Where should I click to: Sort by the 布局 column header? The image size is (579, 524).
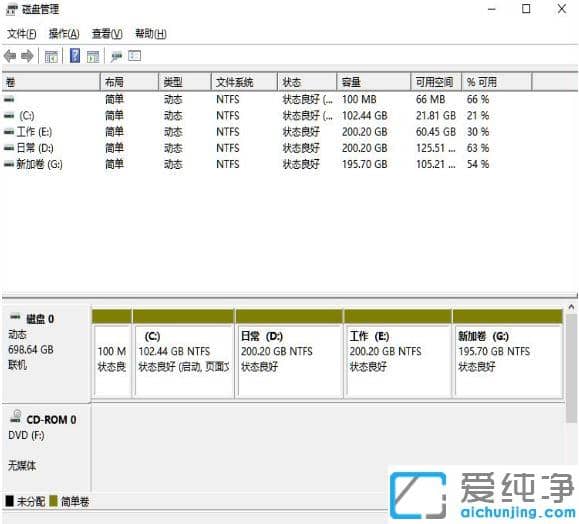129,82
